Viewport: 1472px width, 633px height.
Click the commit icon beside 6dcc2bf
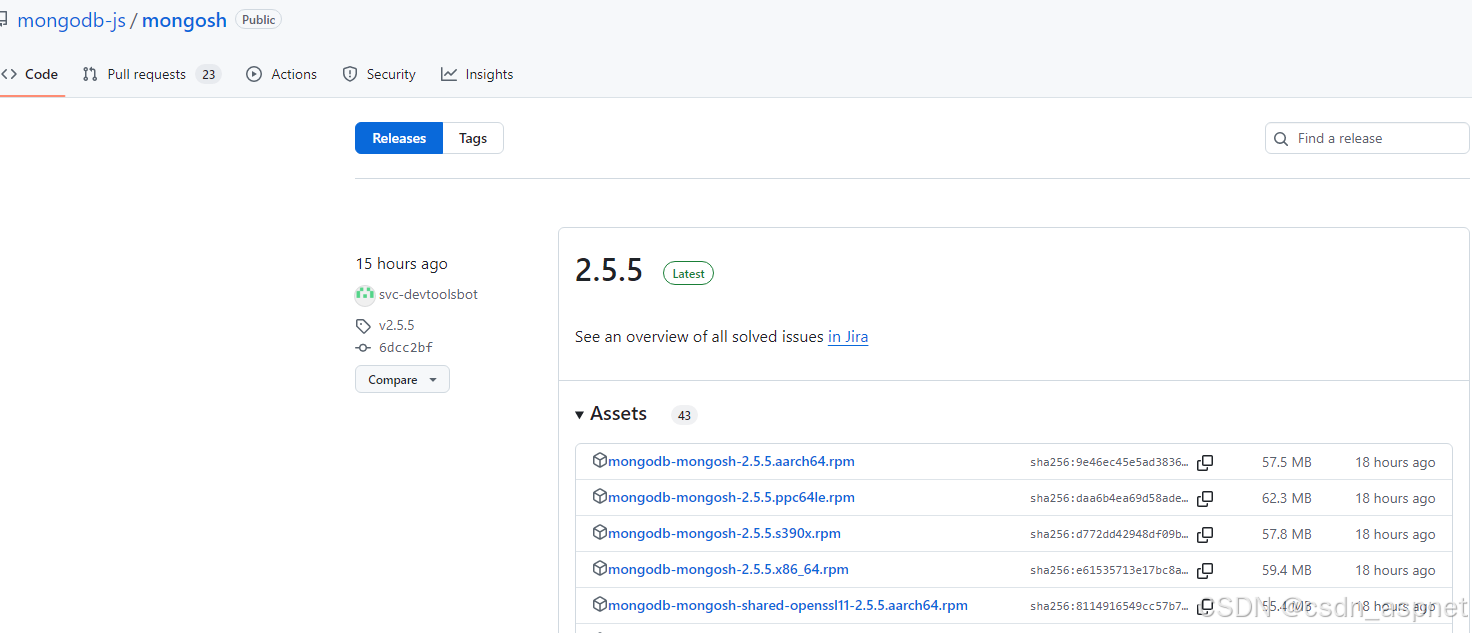click(x=363, y=348)
